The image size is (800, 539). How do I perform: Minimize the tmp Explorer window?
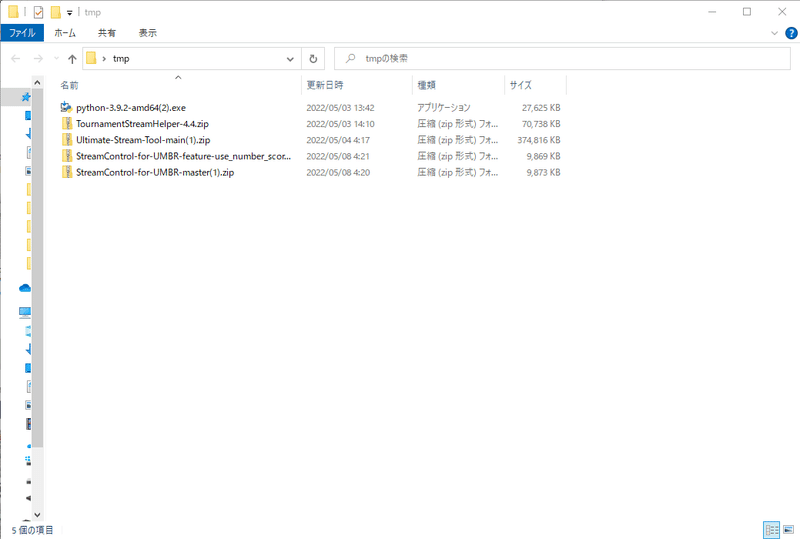(712, 12)
